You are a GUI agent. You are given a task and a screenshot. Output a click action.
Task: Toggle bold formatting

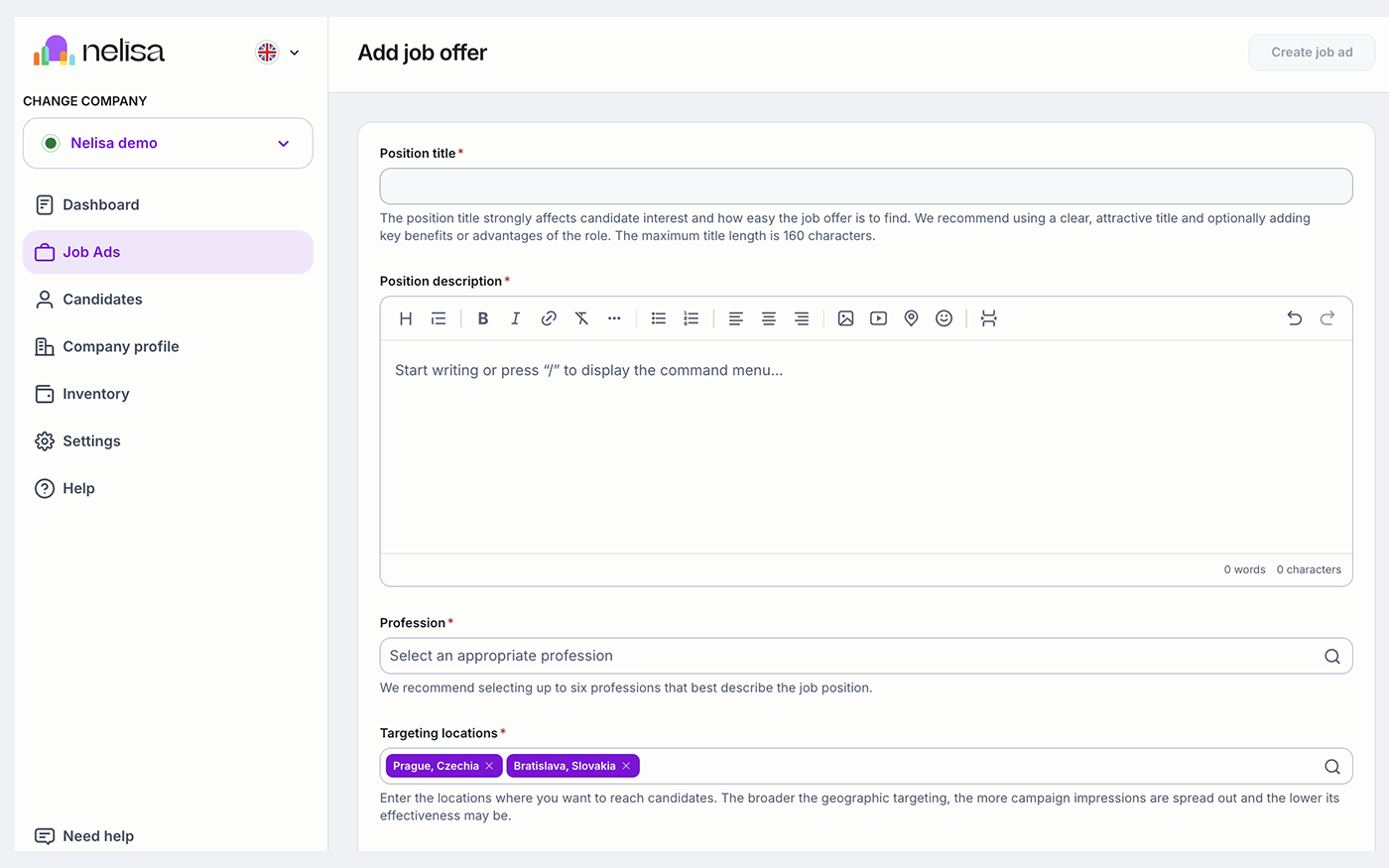pos(483,318)
